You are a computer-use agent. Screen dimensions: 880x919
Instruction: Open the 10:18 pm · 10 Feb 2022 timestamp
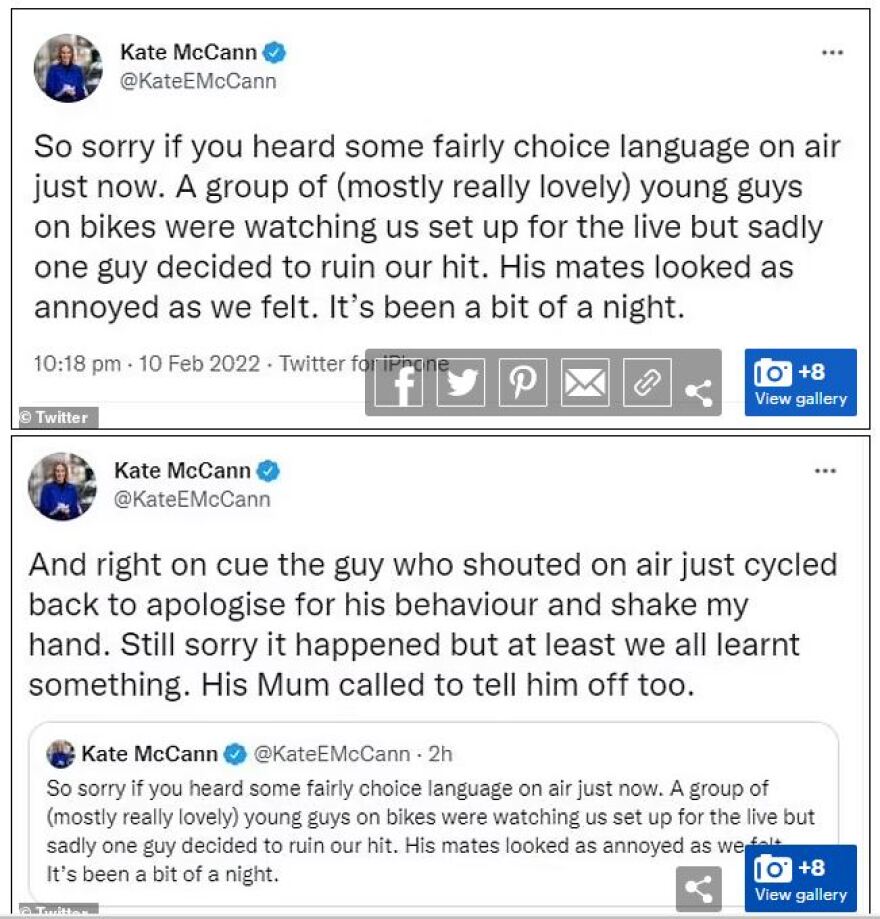pos(149,364)
